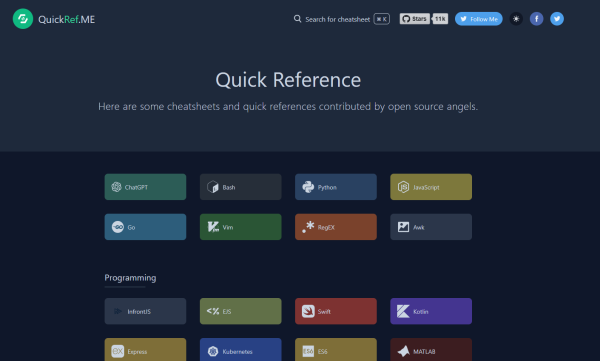Click the Swift bird logo icon
The height and width of the screenshot is (361, 600).
tap(308, 311)
